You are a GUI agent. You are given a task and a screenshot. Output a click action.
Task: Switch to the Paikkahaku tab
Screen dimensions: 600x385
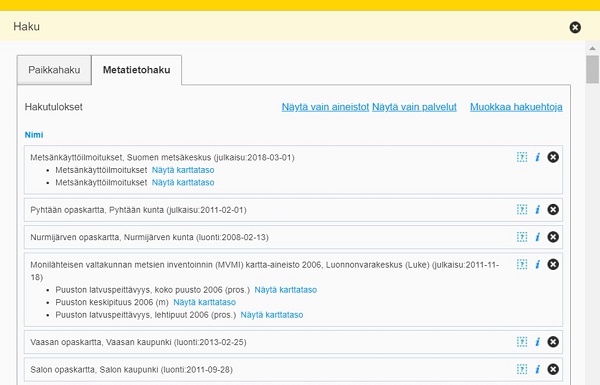(54, 70)
